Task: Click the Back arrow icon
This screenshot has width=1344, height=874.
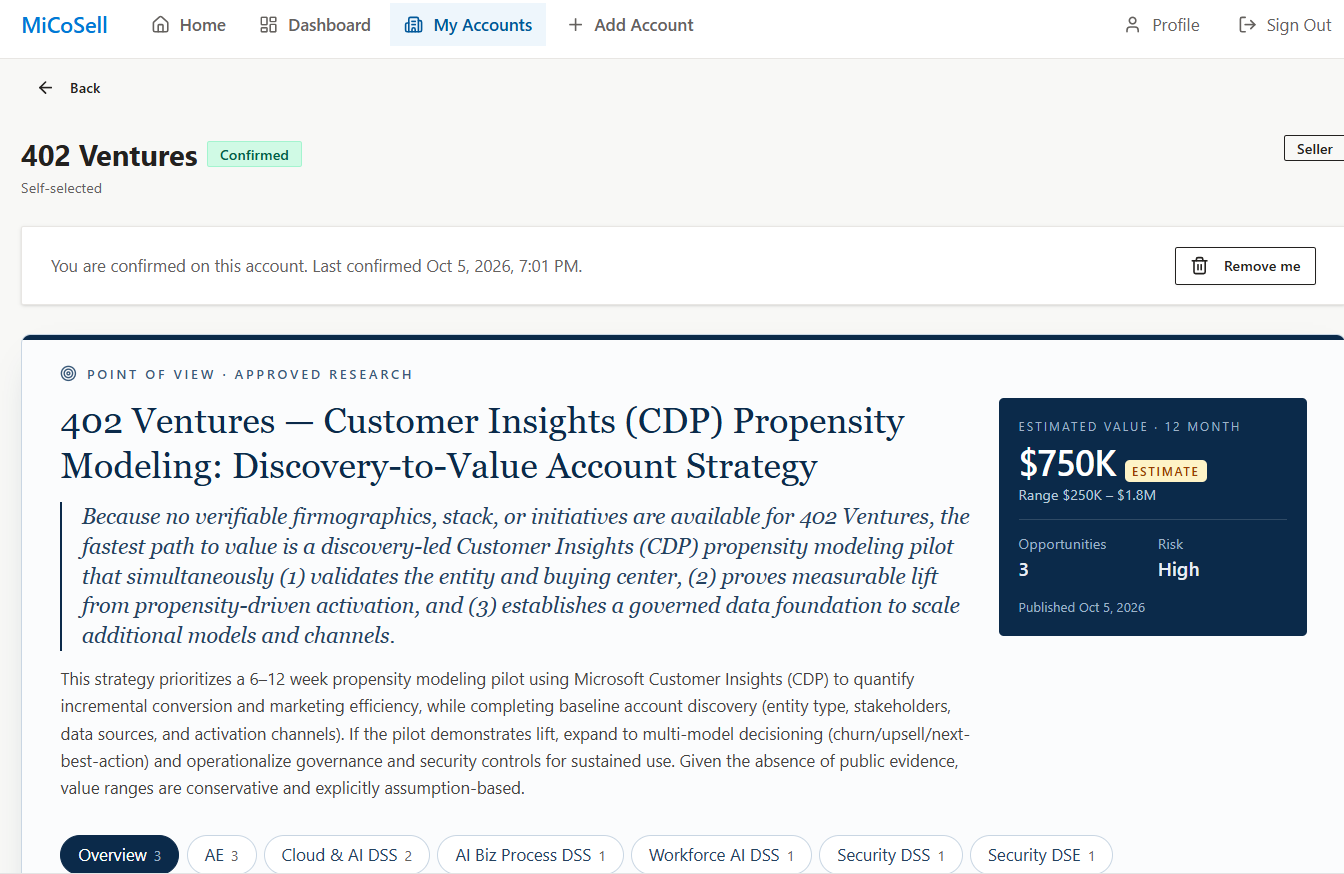Action: tap(45, 88)
